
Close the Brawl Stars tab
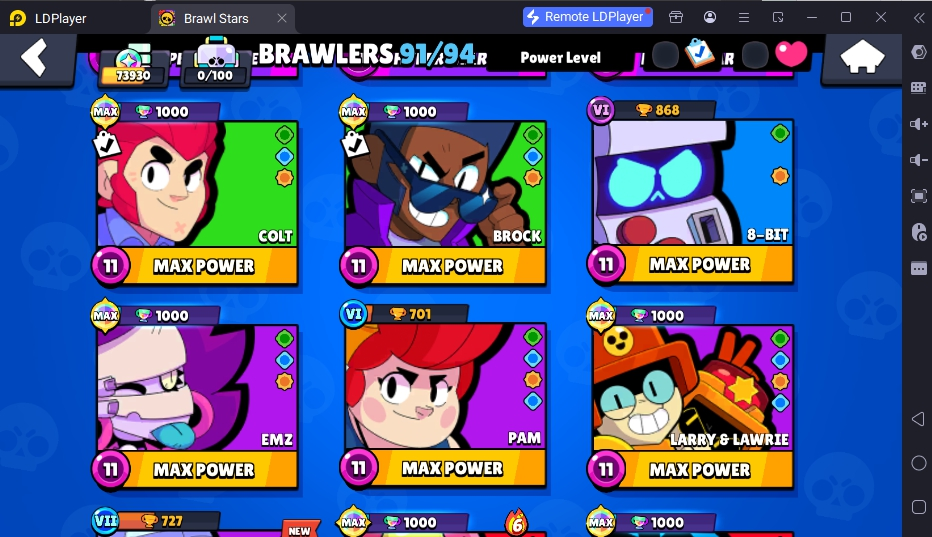click(282, 18)
